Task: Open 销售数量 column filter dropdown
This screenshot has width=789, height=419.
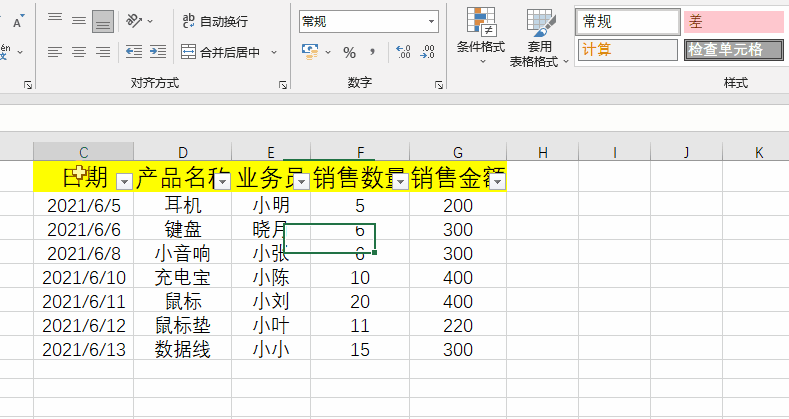Action: (401, 182)
